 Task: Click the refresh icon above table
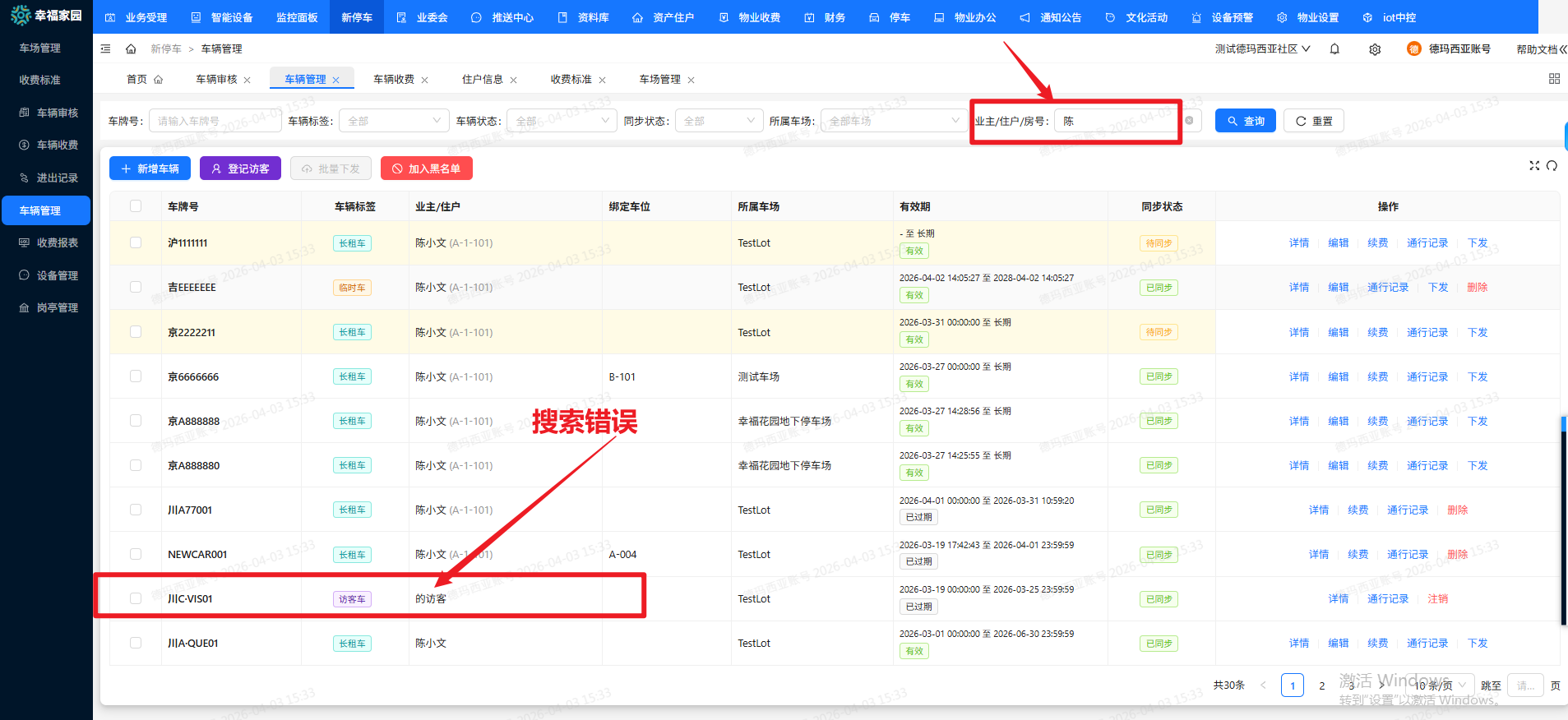point(1552,166)
